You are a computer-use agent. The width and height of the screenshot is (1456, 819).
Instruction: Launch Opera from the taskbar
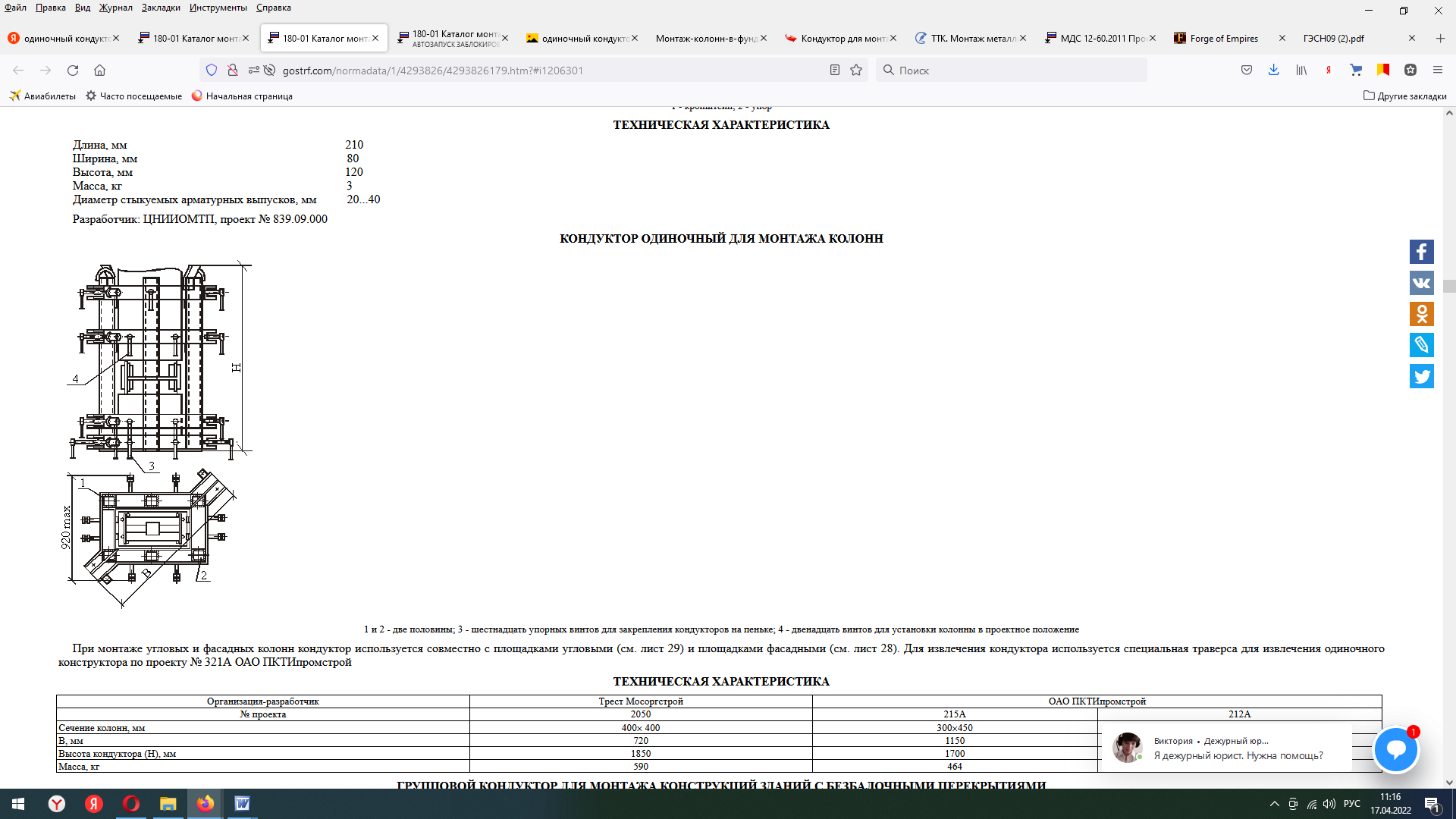pyautogui.click(x=131, y=804)
